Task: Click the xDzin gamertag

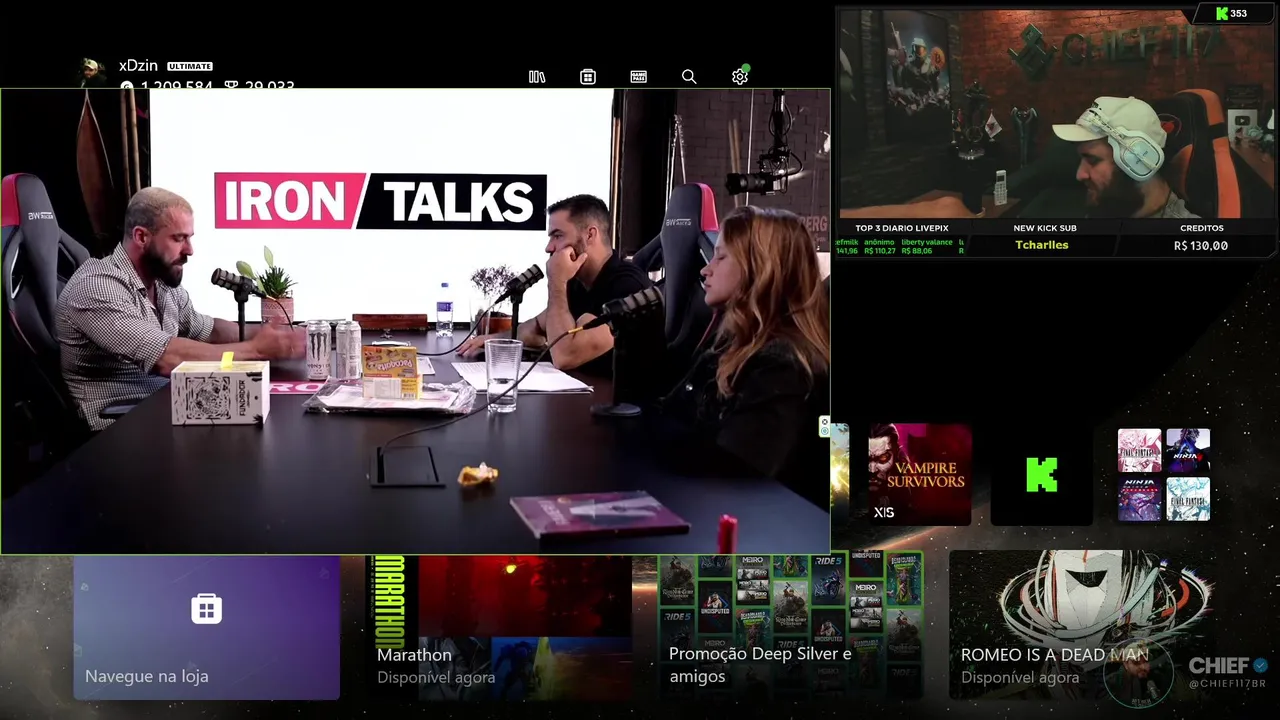Action: (x=138, y=66)
